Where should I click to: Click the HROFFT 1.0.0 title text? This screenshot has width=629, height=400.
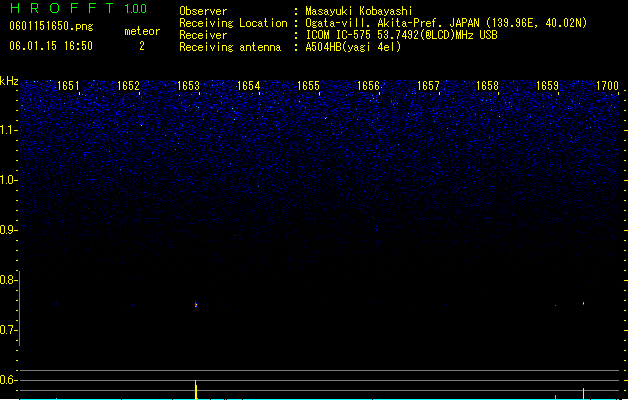pos(79,8)
